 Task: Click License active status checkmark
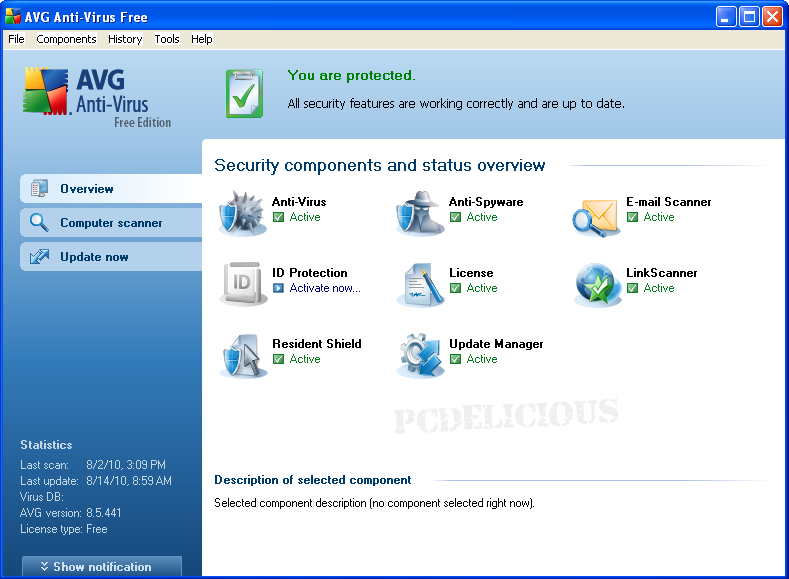455,288
